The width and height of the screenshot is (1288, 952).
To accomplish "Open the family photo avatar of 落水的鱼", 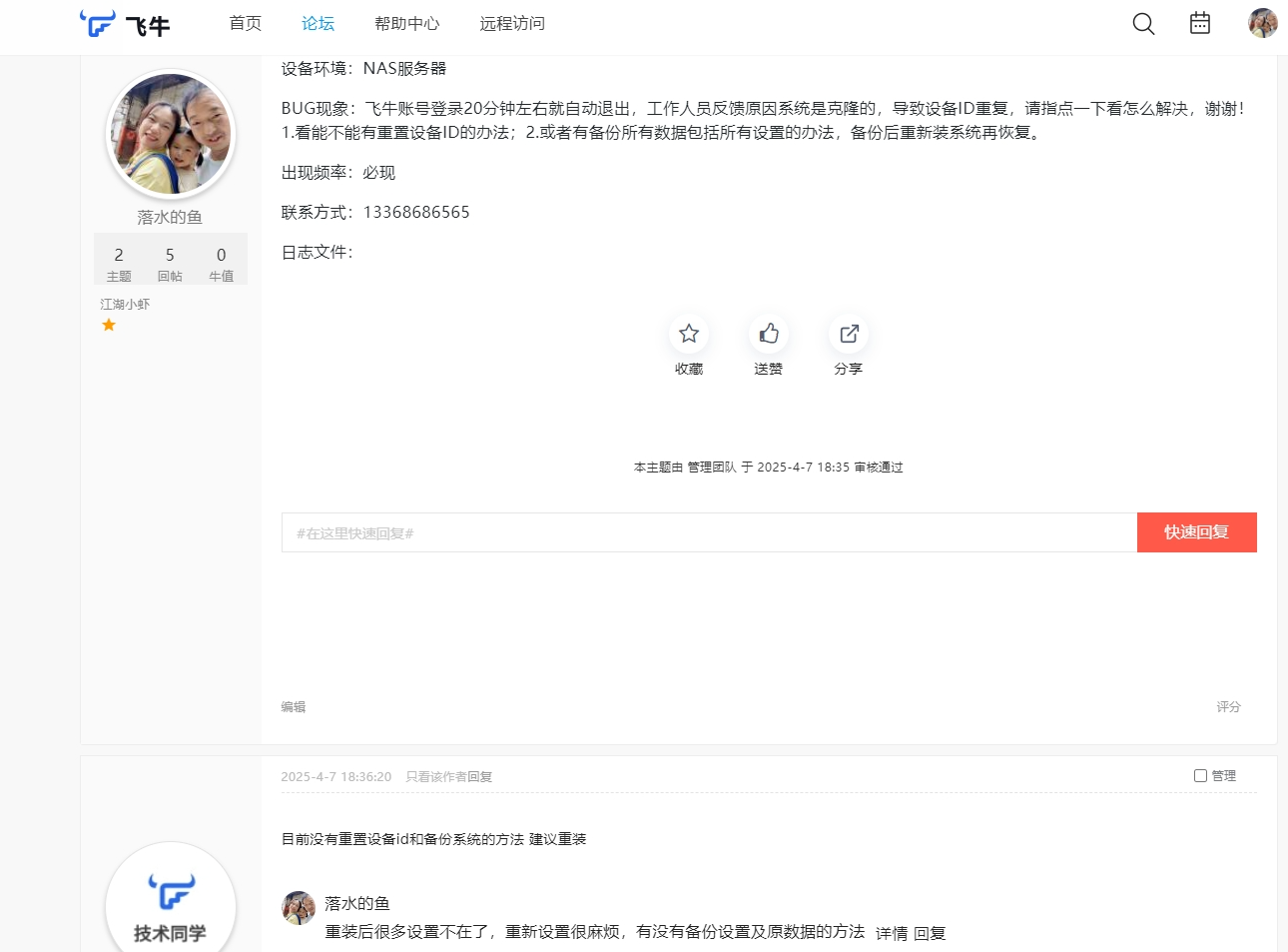I will tap(171, 134).
